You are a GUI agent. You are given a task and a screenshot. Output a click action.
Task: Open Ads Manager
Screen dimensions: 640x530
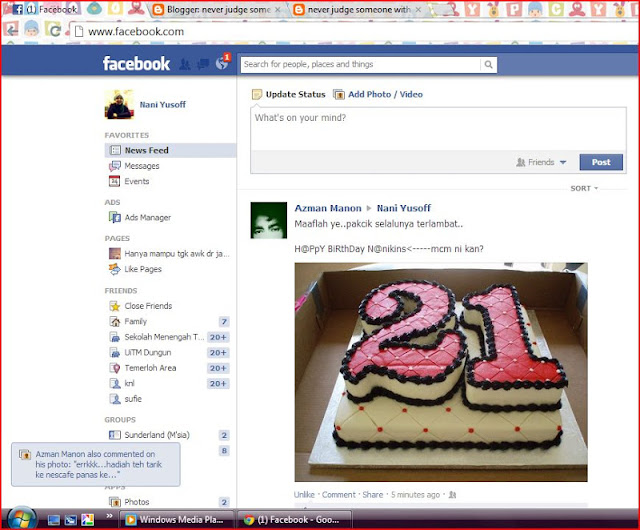click(x=147, y=218)
